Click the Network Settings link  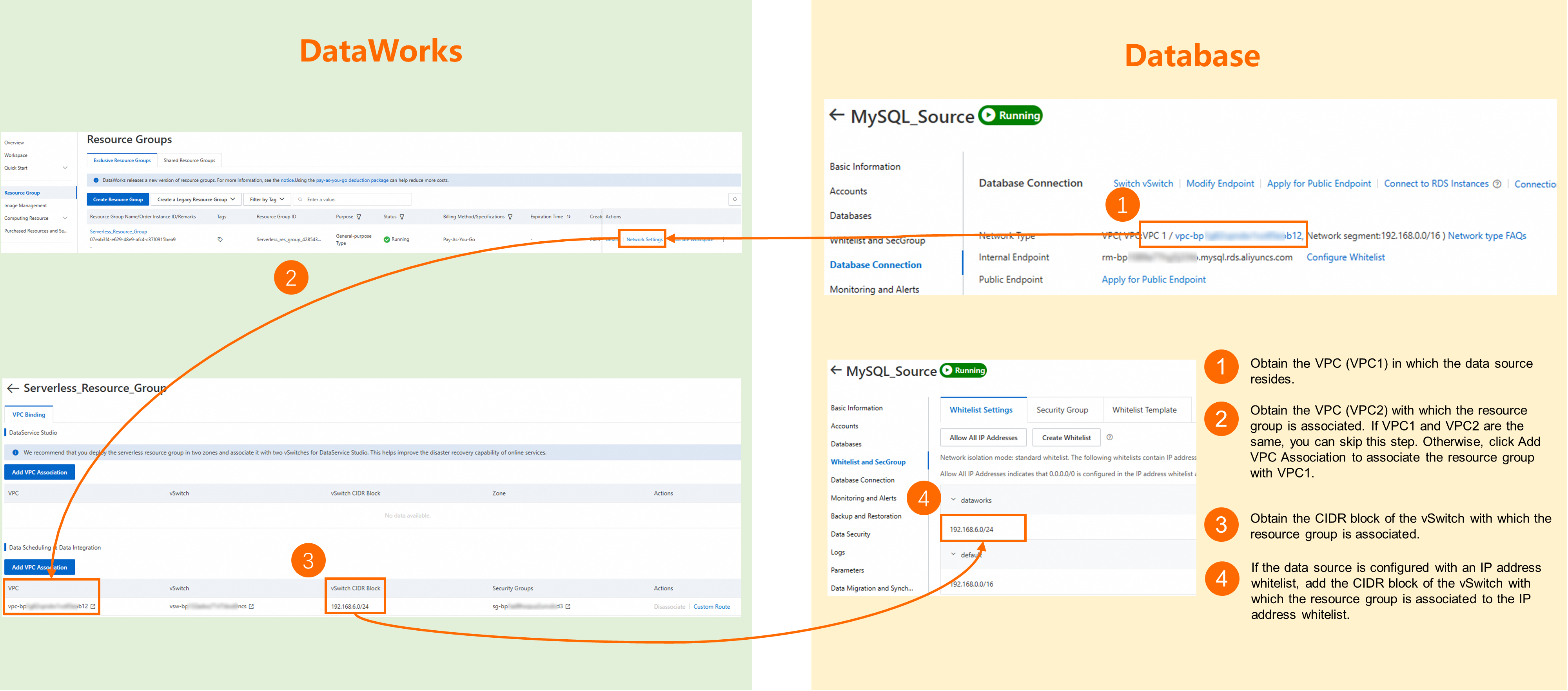point(644,240)
